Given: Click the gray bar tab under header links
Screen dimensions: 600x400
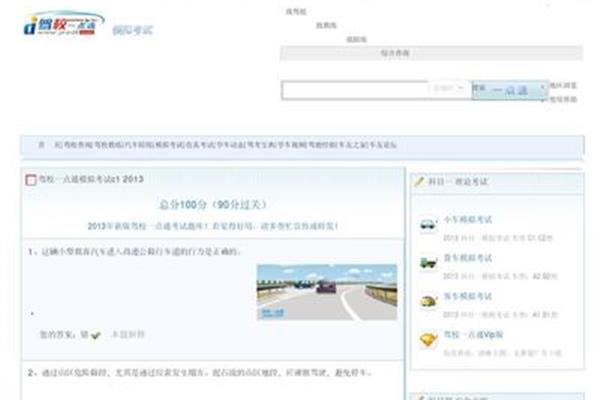Looking at the screenshot, I should point(431,53).
